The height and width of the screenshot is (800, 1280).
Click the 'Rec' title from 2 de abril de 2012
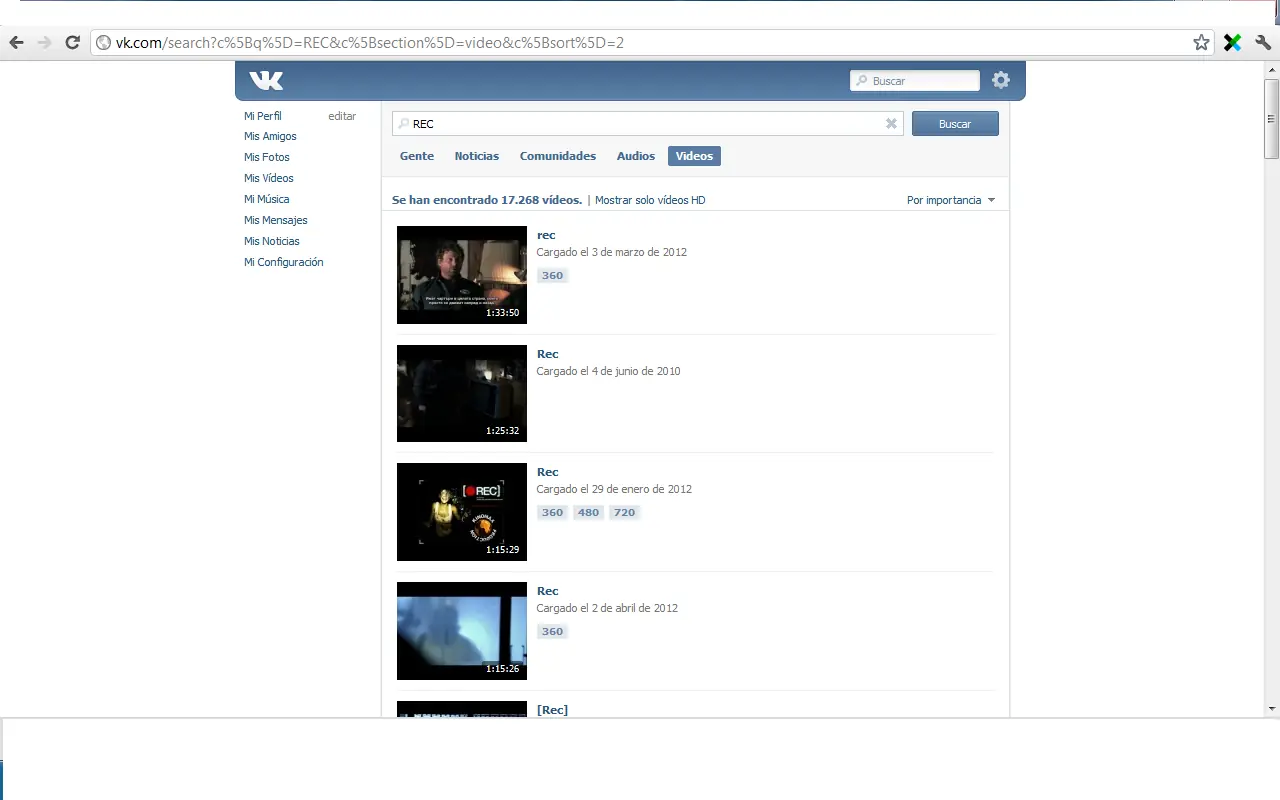click(548, 591)
